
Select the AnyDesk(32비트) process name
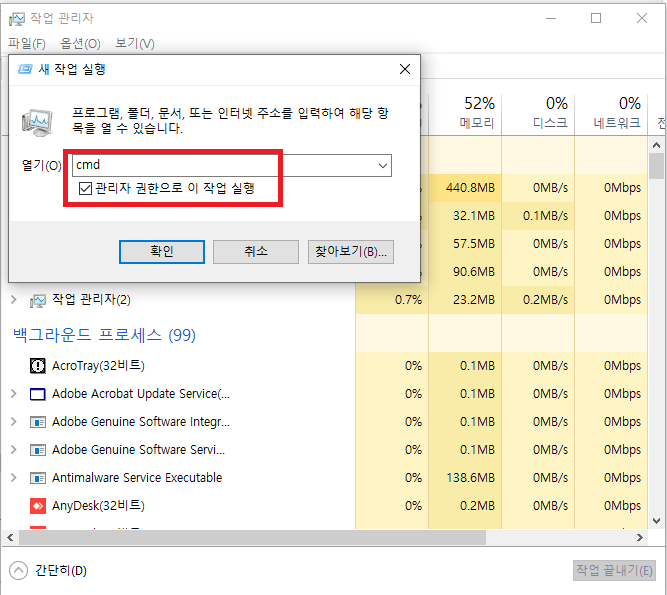pyautogui.click(x=98, y=506)
